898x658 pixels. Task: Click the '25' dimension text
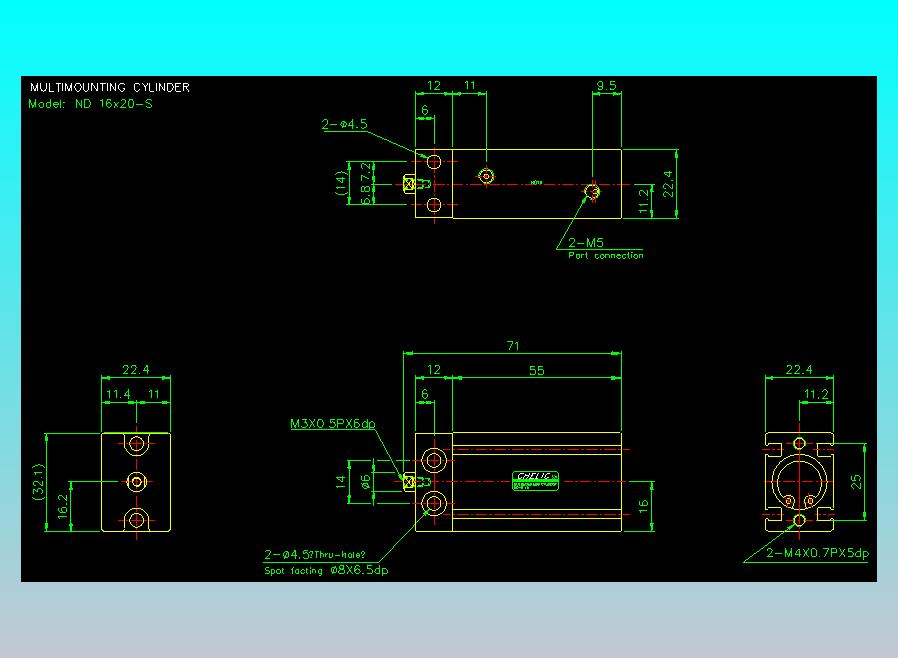[x=856, y=482]
